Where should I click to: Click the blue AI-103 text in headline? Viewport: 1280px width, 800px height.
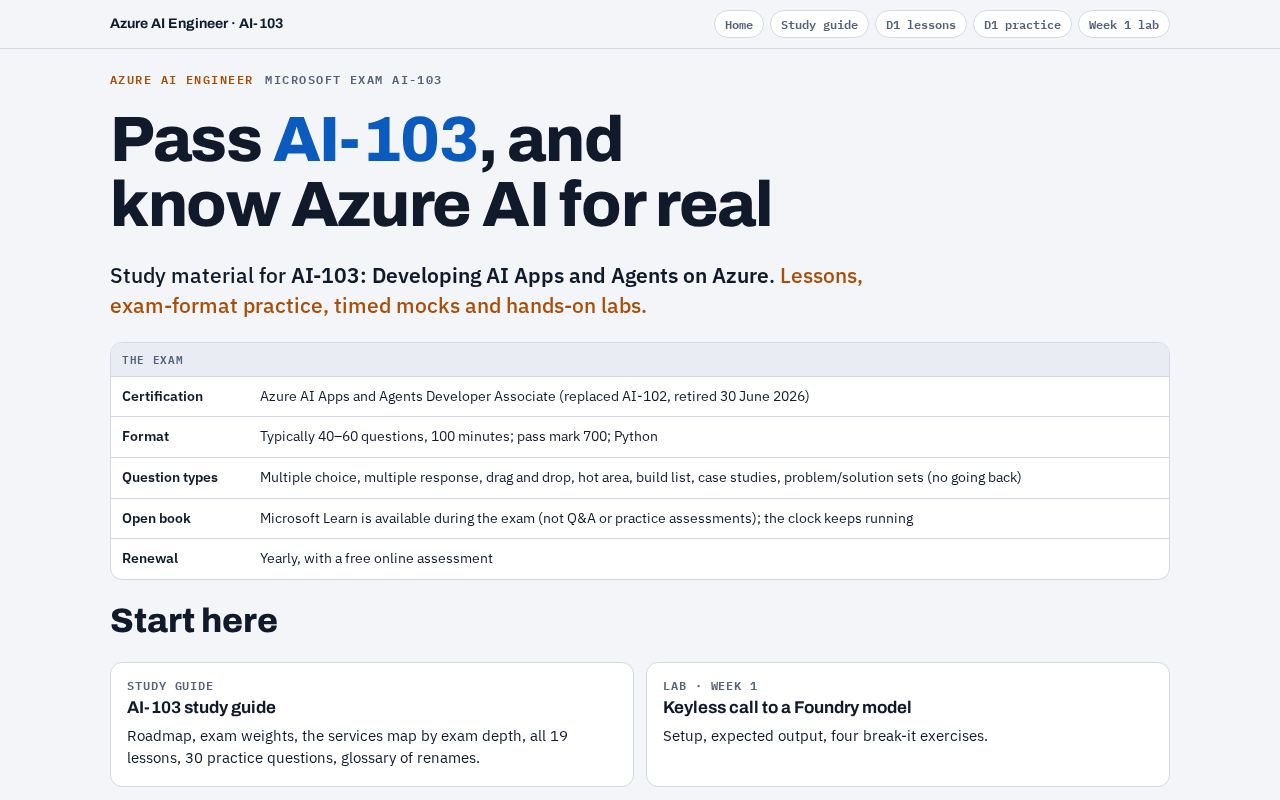click(x=375, y=139)
